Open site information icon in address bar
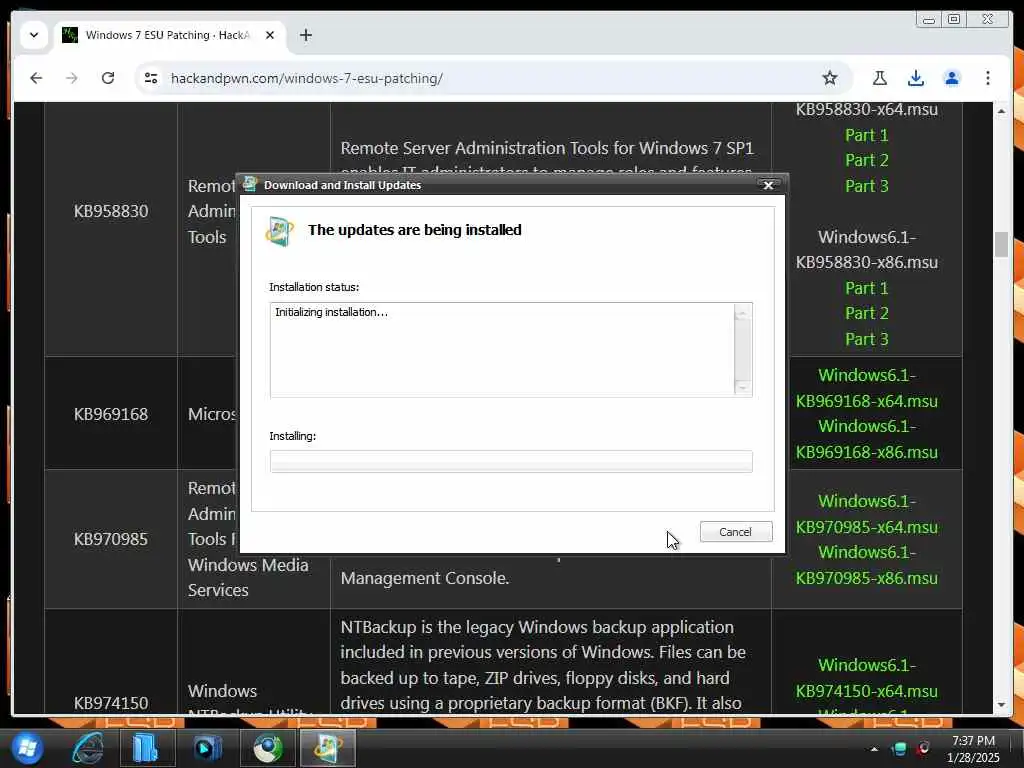 (x=151, y=78)
